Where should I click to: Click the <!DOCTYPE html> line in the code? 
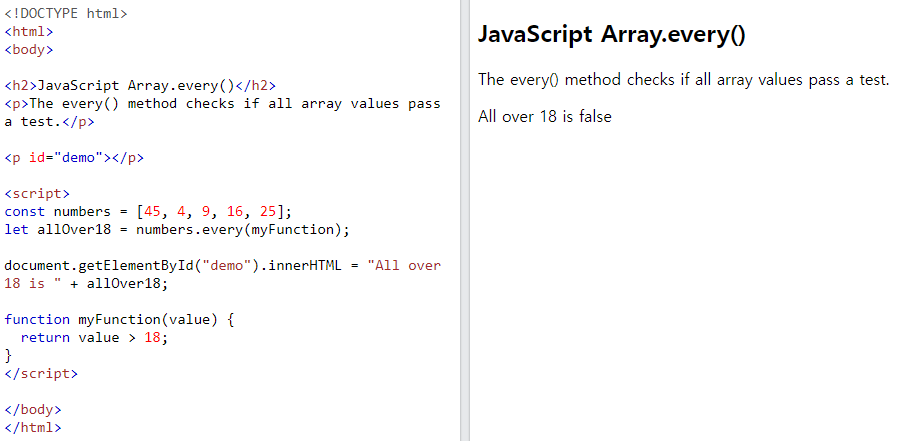(x=66, y=13)
